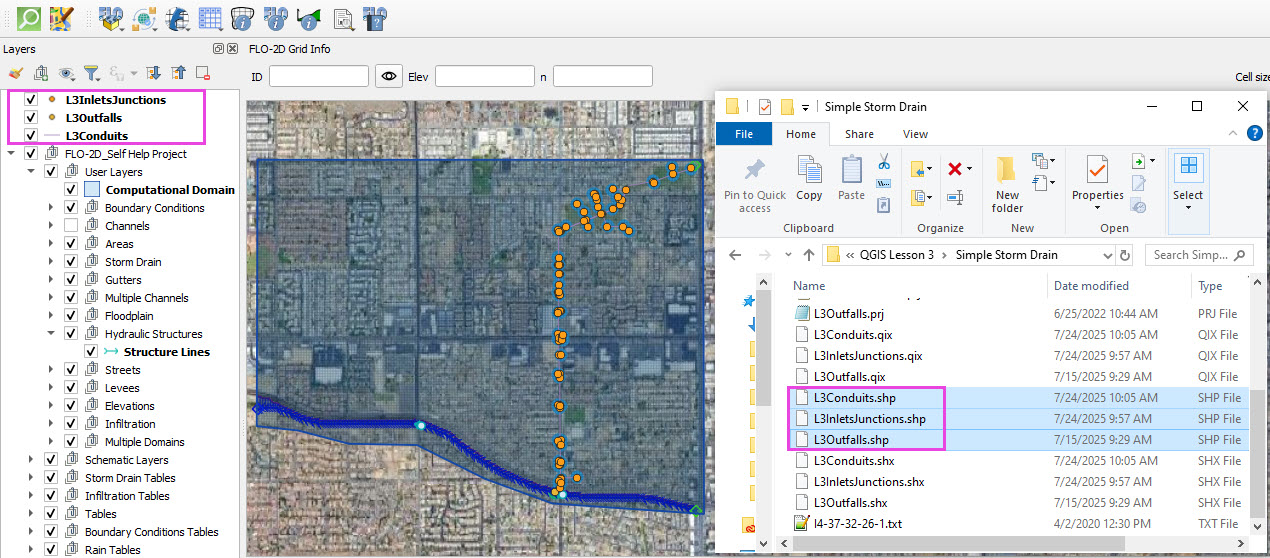Click the Filter Legend funnel icon
The width and height of the screenshot is (1270, 558).
coord(91,73)
